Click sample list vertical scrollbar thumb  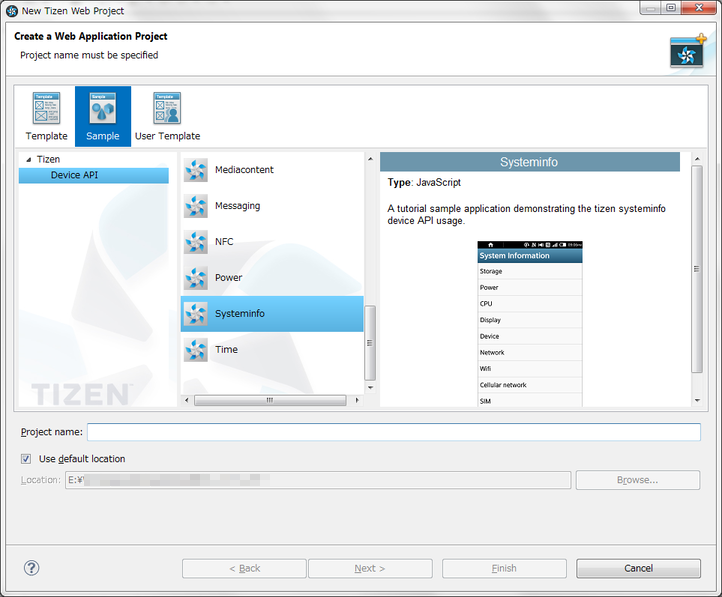pyautogui.click(x=370, y=342)
